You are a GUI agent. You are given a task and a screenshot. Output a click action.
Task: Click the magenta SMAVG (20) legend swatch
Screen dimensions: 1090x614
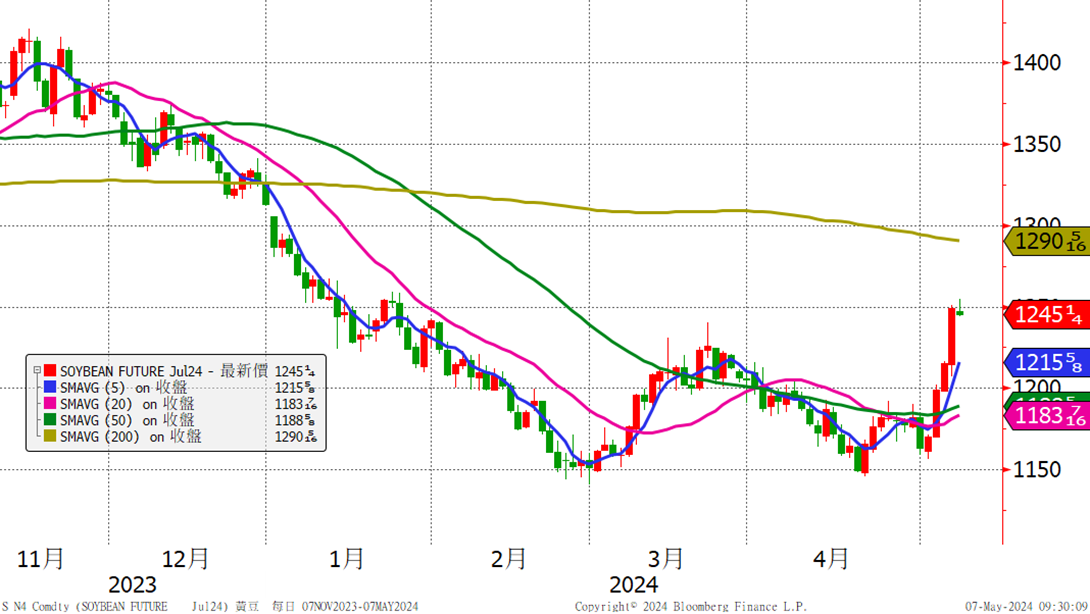pos(50,404)
